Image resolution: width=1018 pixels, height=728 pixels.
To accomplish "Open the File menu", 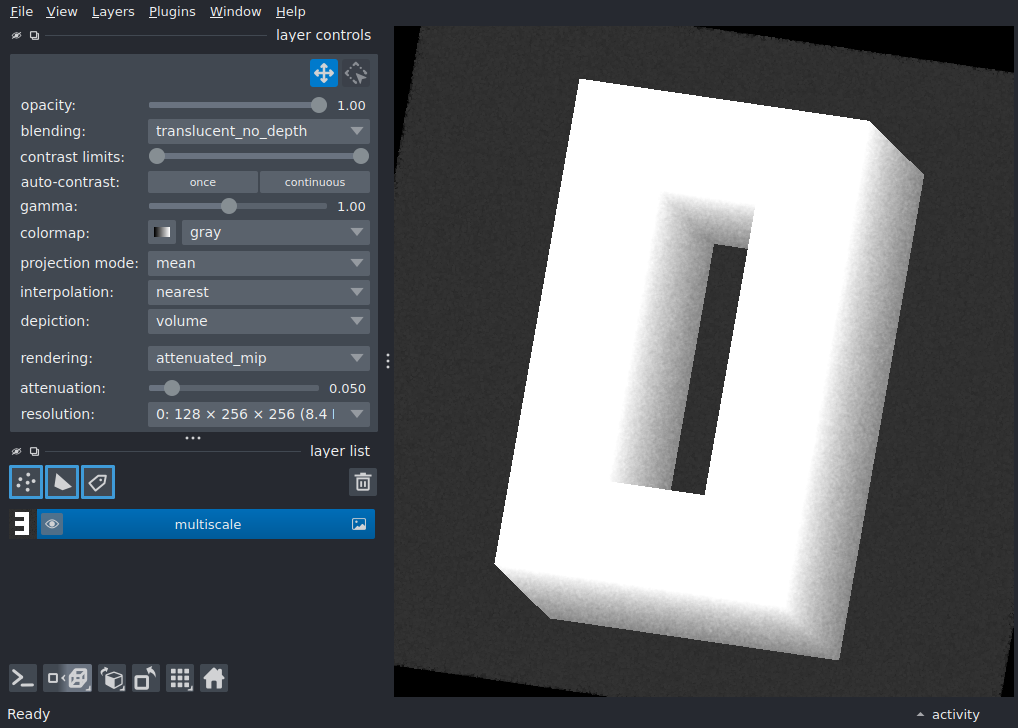I will click(x=21, y=12).
